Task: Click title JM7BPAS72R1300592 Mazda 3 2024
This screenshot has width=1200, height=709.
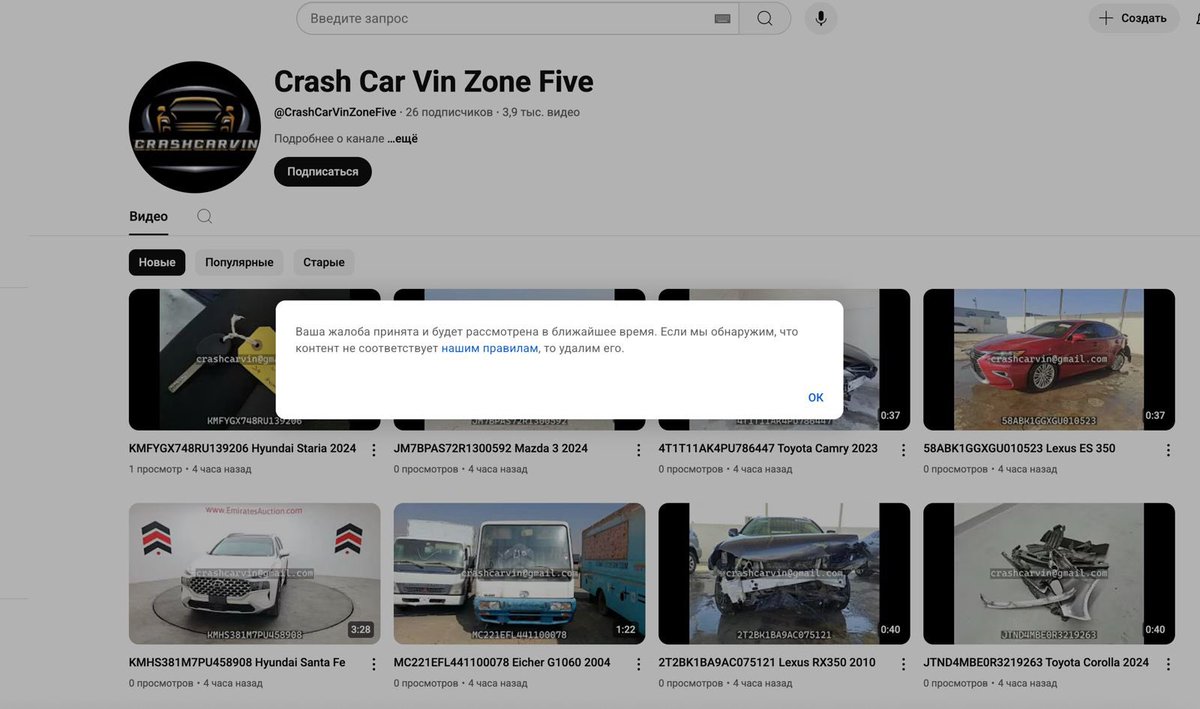Action: click(x=491, y=448)
